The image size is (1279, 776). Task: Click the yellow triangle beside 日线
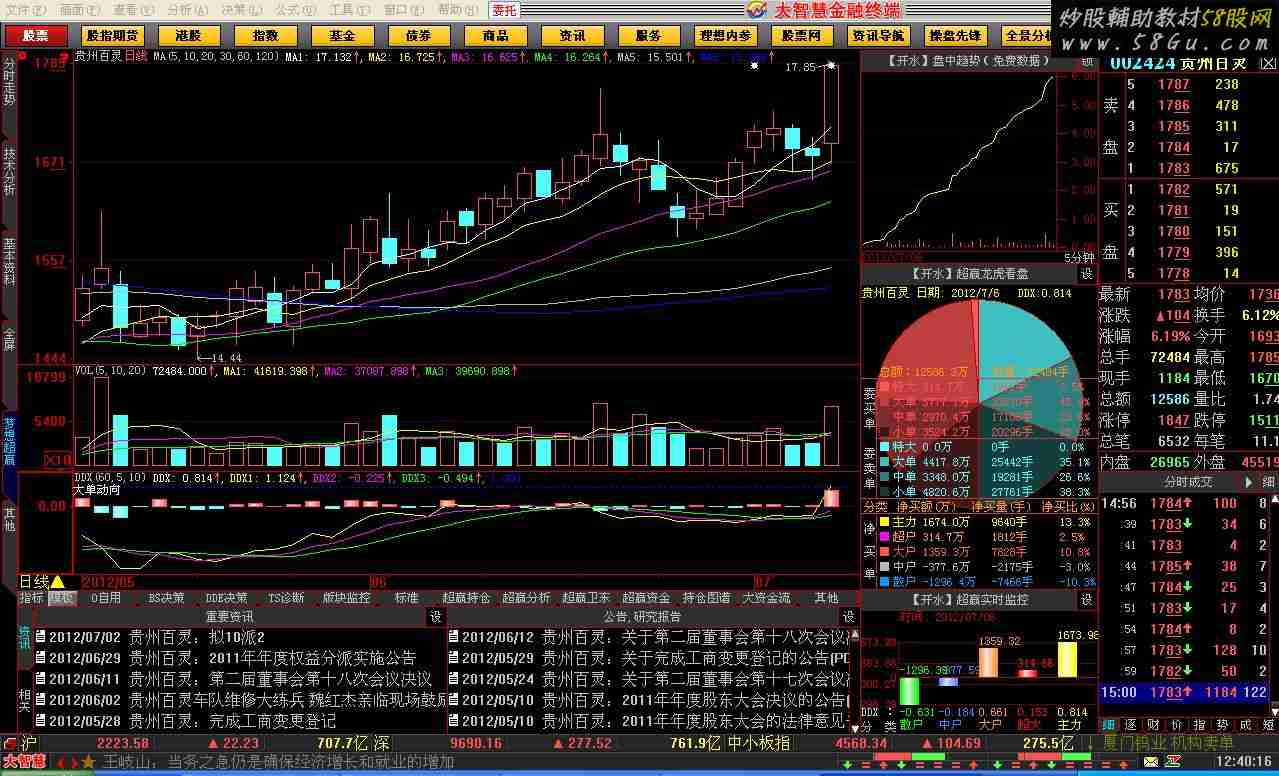pyautogui.click(x=58, y=581)
